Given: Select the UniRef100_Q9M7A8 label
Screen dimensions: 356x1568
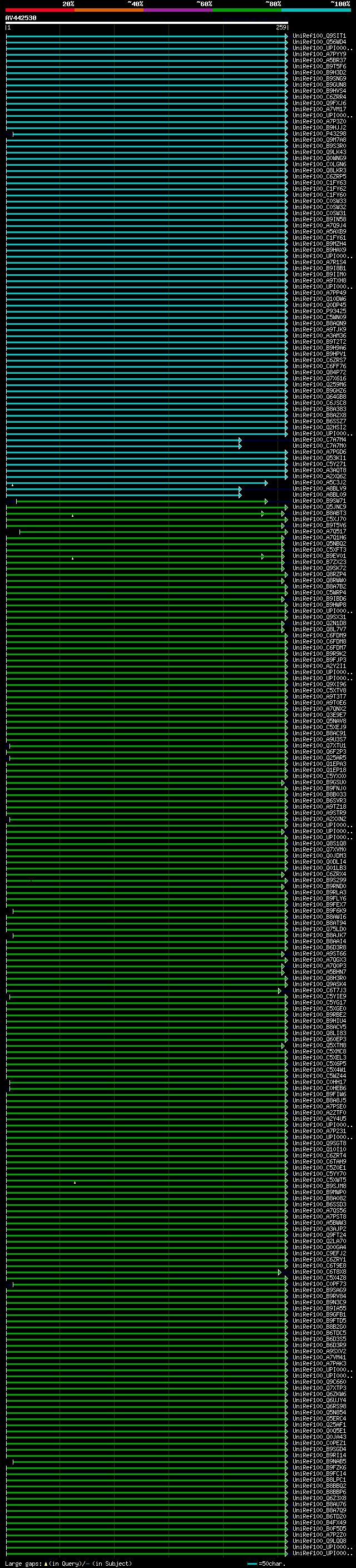Looking at the screenshot, I should 319,140.
